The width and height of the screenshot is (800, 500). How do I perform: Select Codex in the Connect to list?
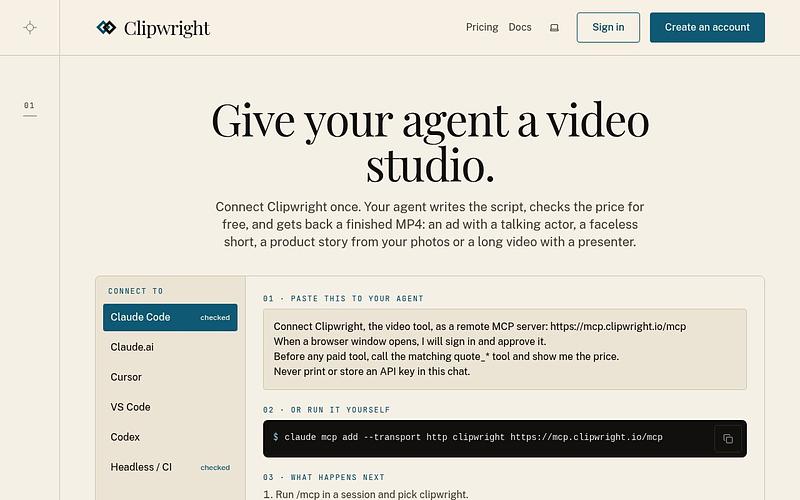coord(170,437)
